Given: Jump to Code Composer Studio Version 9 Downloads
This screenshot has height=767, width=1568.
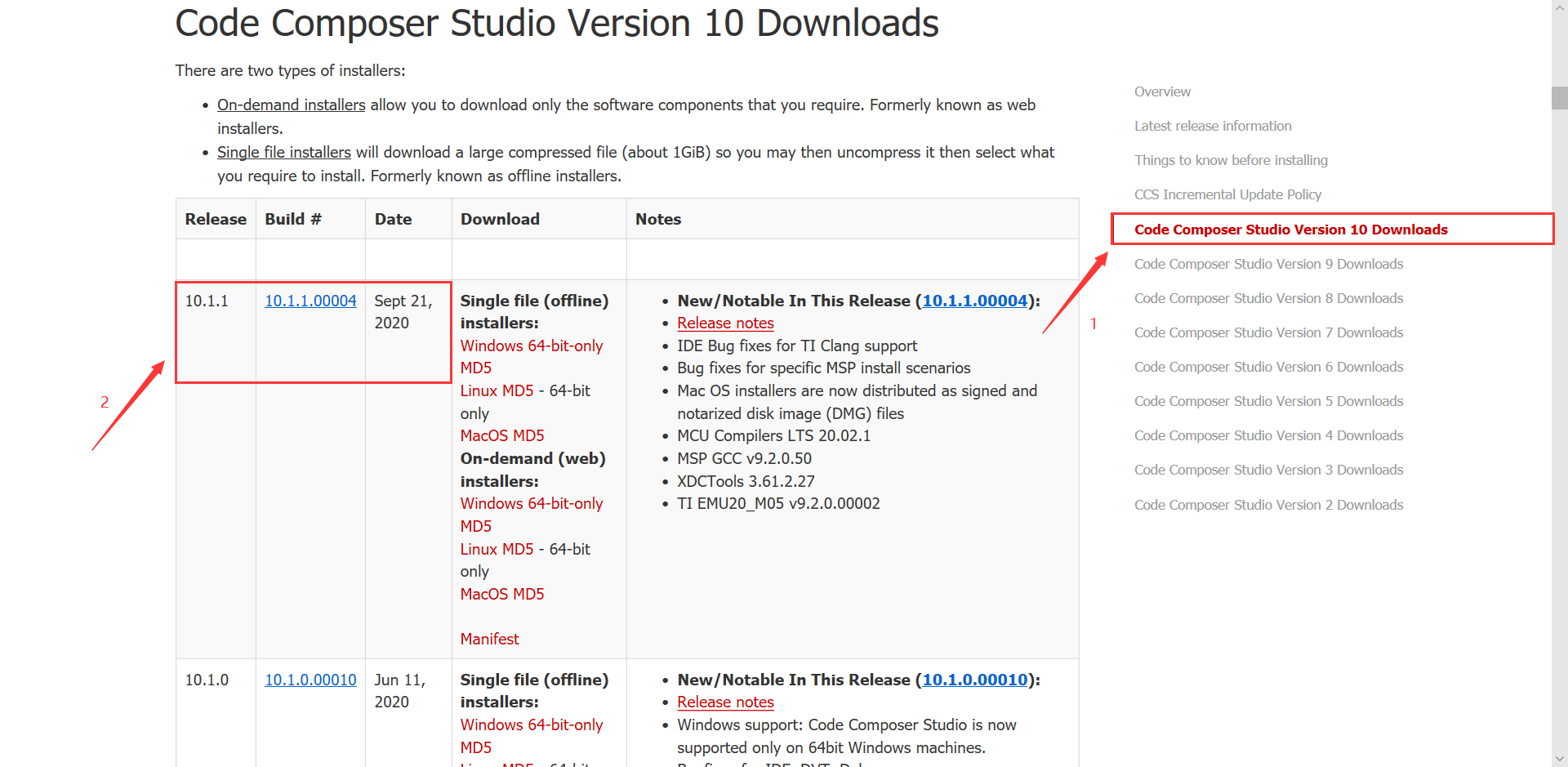Looking at the screenshot, I should tap(1268, 264).
